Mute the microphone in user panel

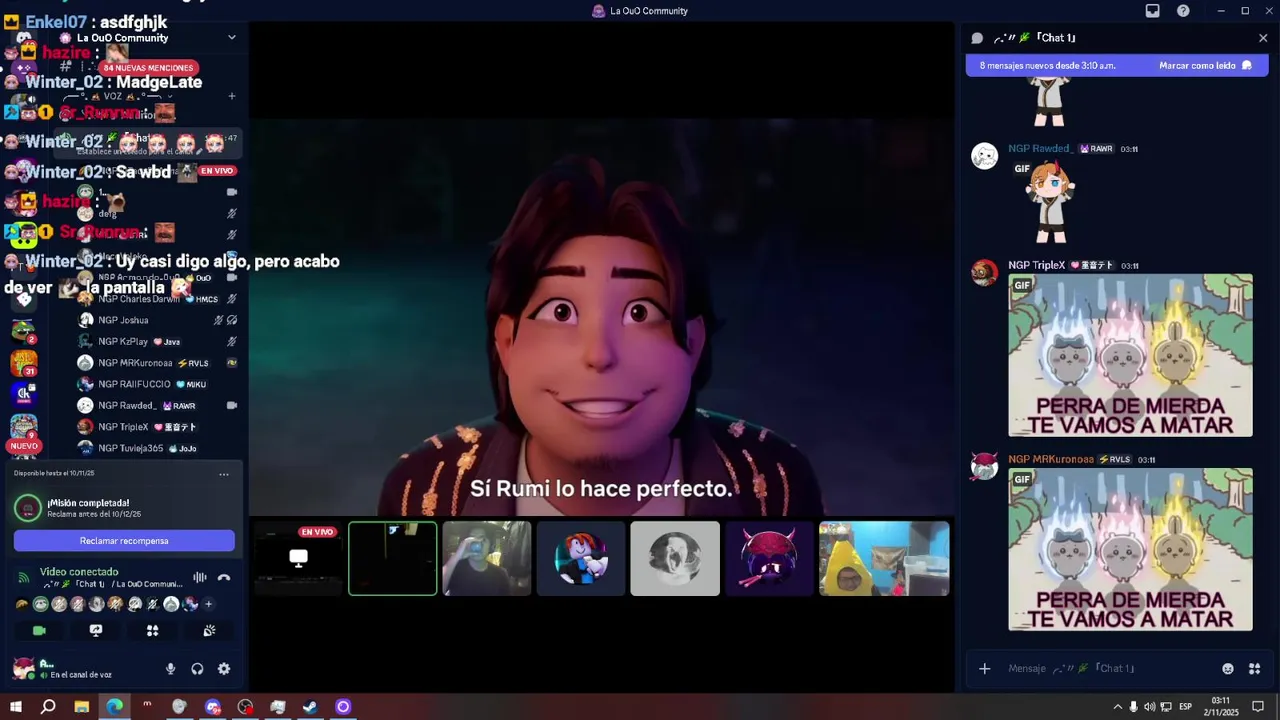click(x=170, y=669)
